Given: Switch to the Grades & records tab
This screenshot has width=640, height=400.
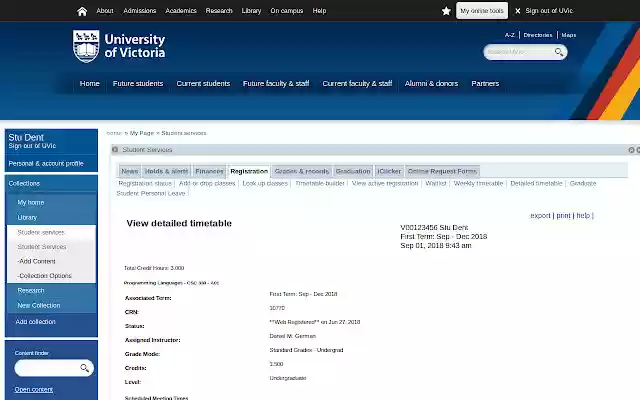Looking at the screenshot, I should click(x=302, y=171).
